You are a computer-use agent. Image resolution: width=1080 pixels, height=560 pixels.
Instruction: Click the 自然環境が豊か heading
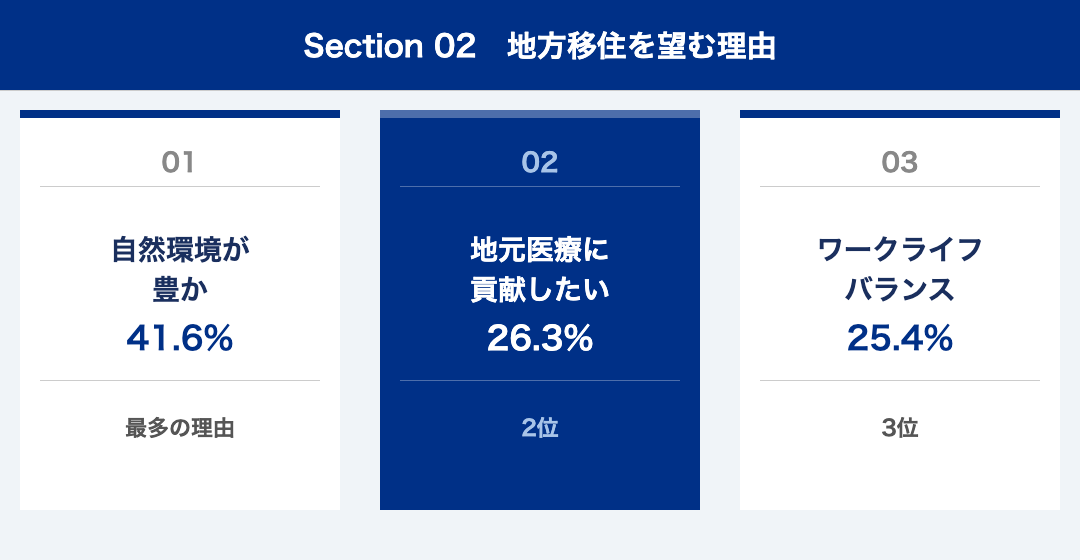(180, 269)
